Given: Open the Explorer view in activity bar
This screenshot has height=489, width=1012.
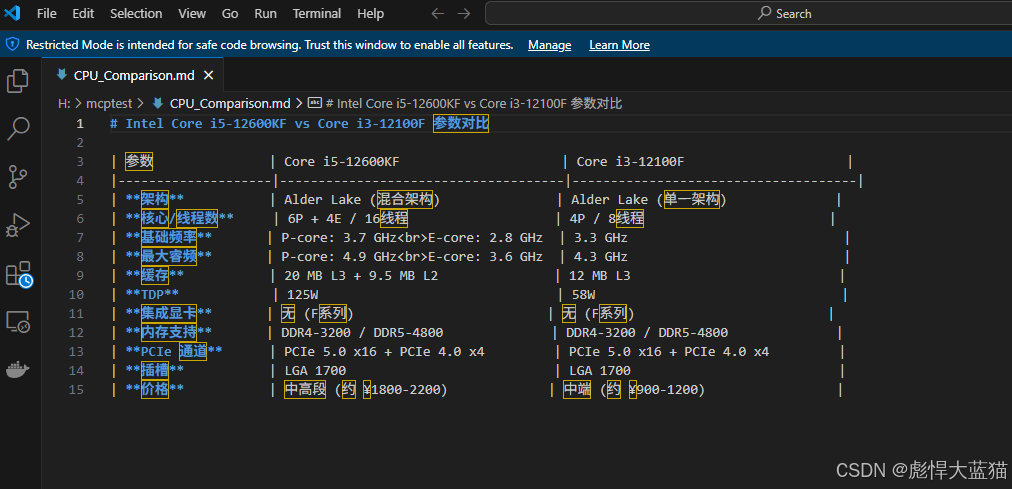Looking at the screenshot, I should point(18,81).
